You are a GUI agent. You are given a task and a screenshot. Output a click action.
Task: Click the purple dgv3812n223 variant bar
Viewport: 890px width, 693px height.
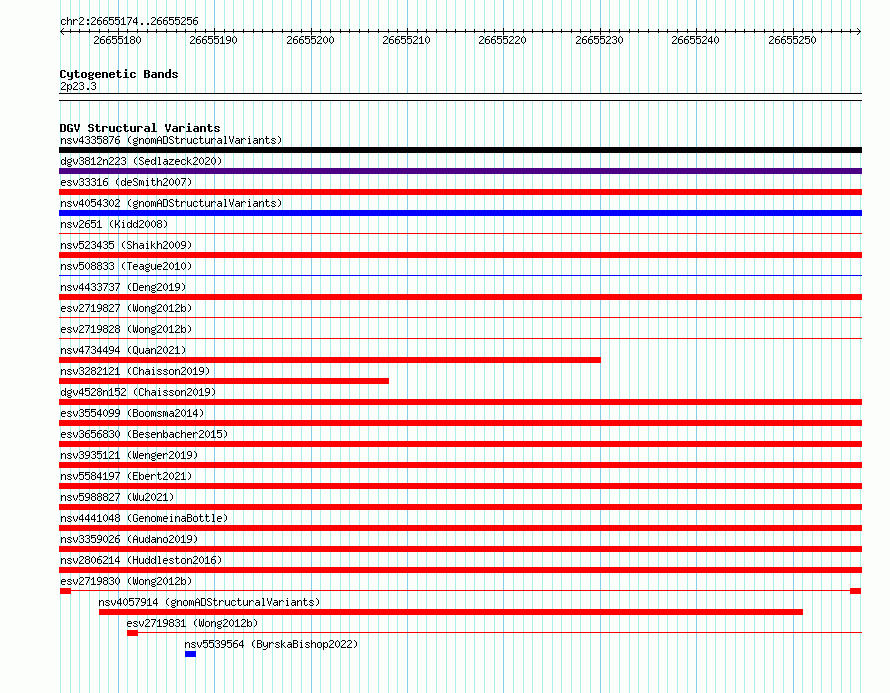click(460, 171)
